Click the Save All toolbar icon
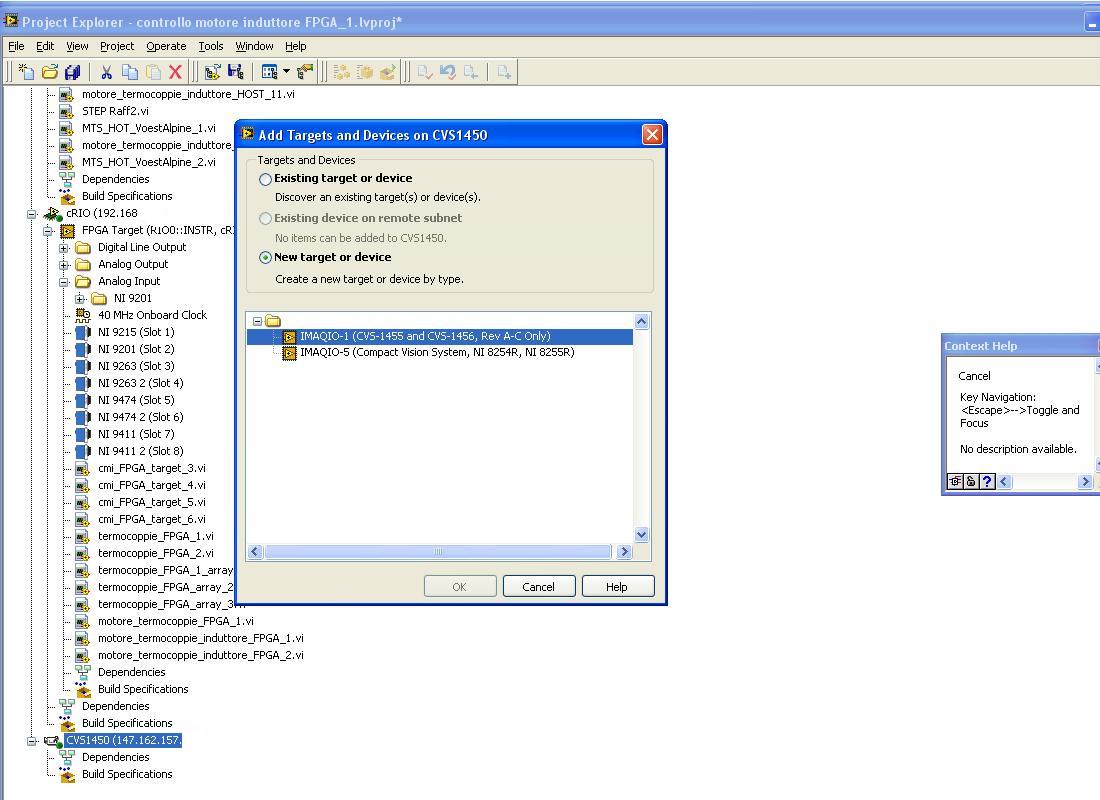 click(72, 72)
